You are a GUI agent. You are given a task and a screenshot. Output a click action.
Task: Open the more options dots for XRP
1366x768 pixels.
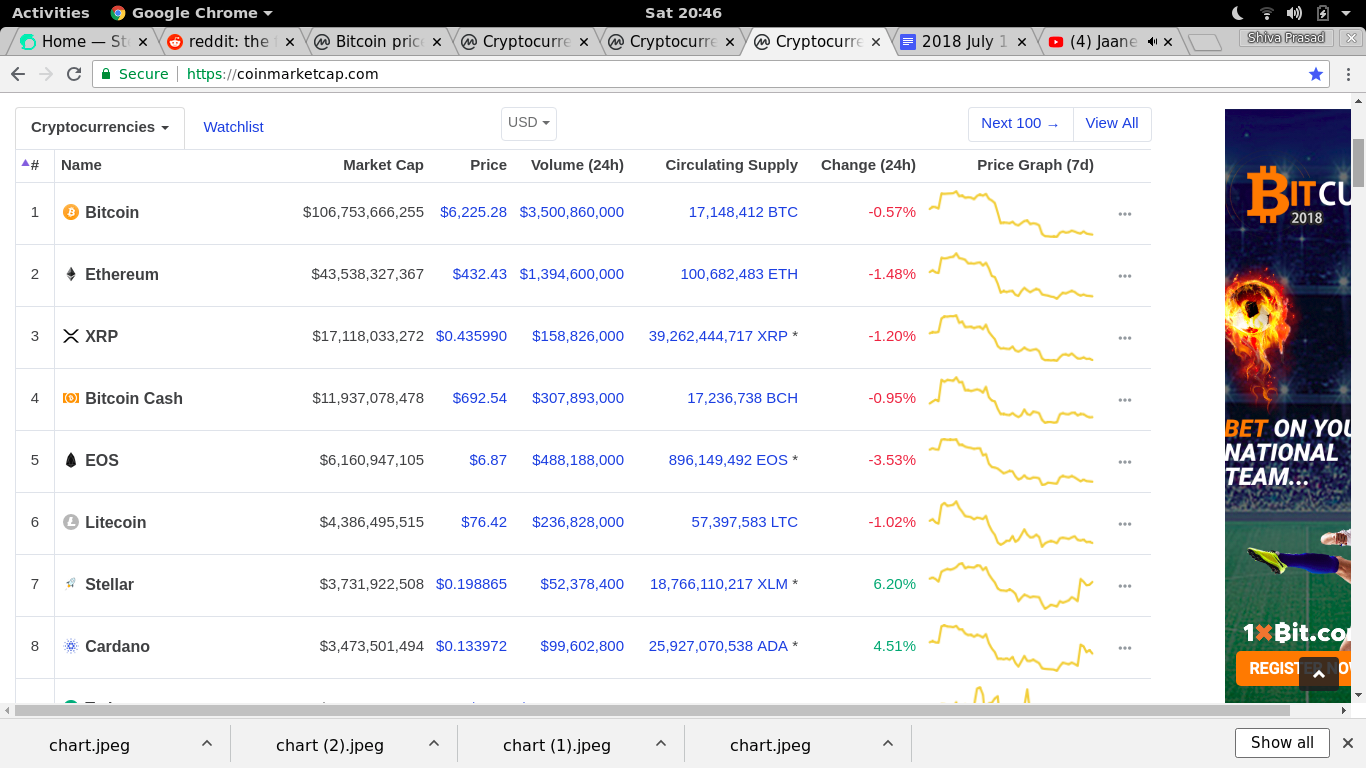[x=1125, y=338]
